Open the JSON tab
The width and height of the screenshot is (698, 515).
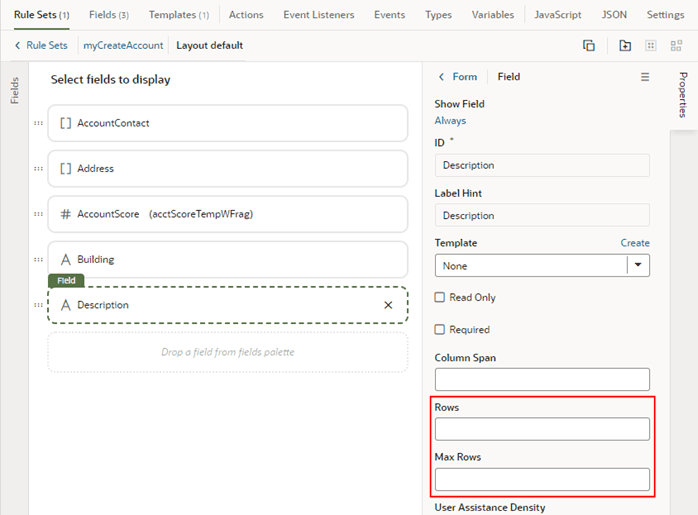(x=614, y=15)
